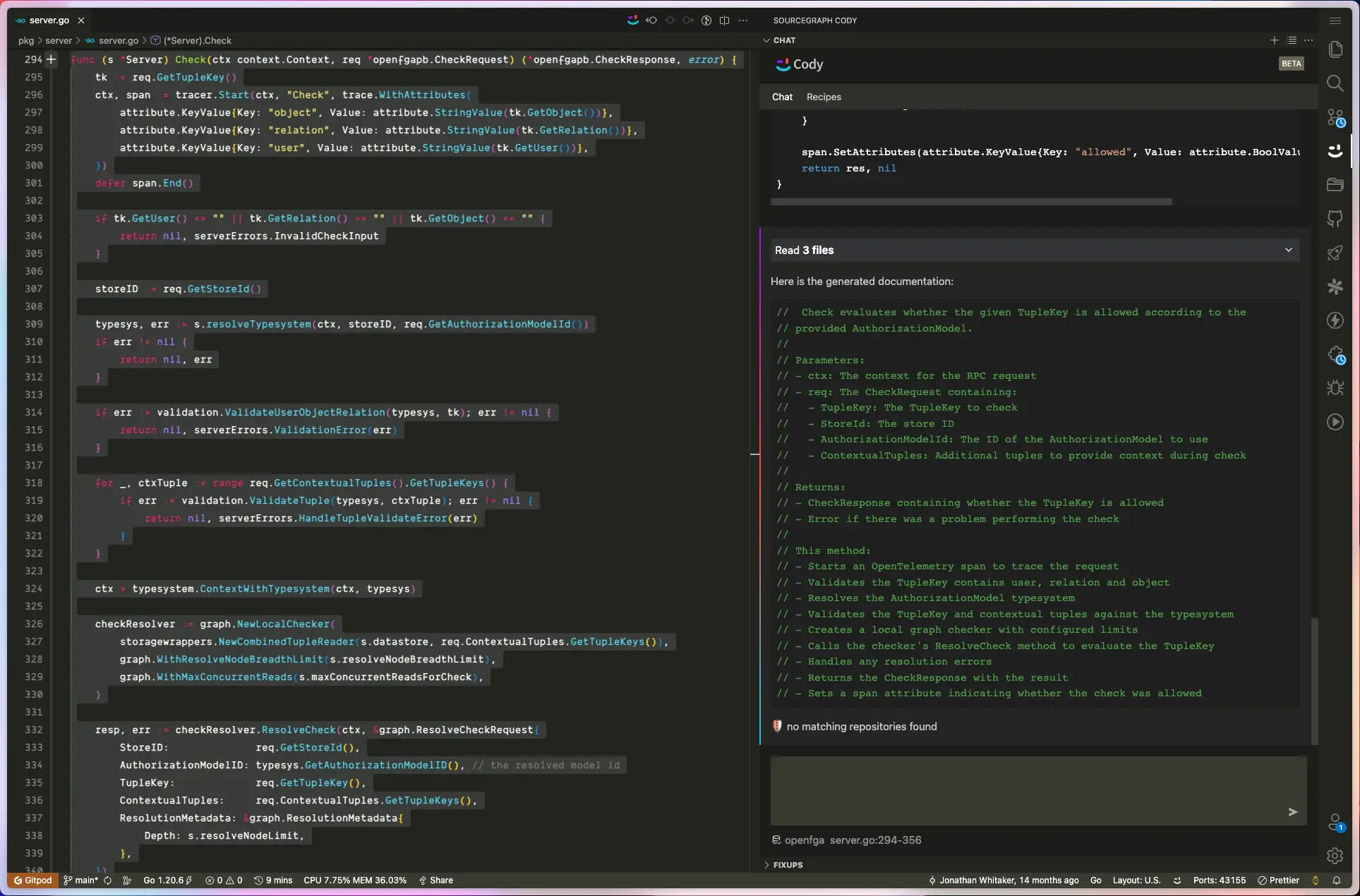The image size is (1360, 896).
Task: Click the Ports: 43155 status item
Action: [x=1219, y=880]
